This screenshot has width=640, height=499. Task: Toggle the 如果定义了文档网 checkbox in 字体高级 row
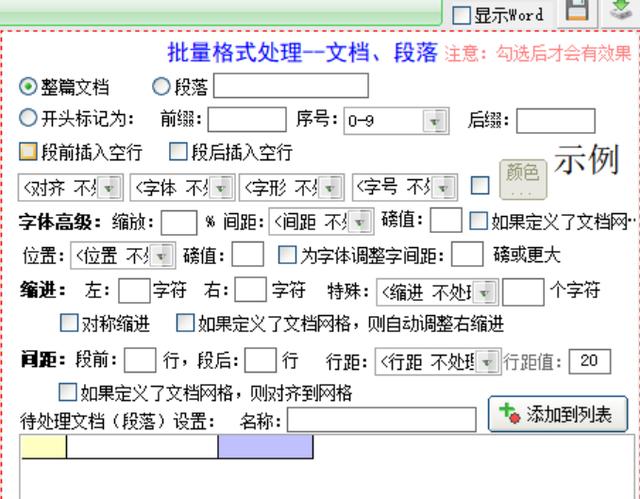pos(478,221)
